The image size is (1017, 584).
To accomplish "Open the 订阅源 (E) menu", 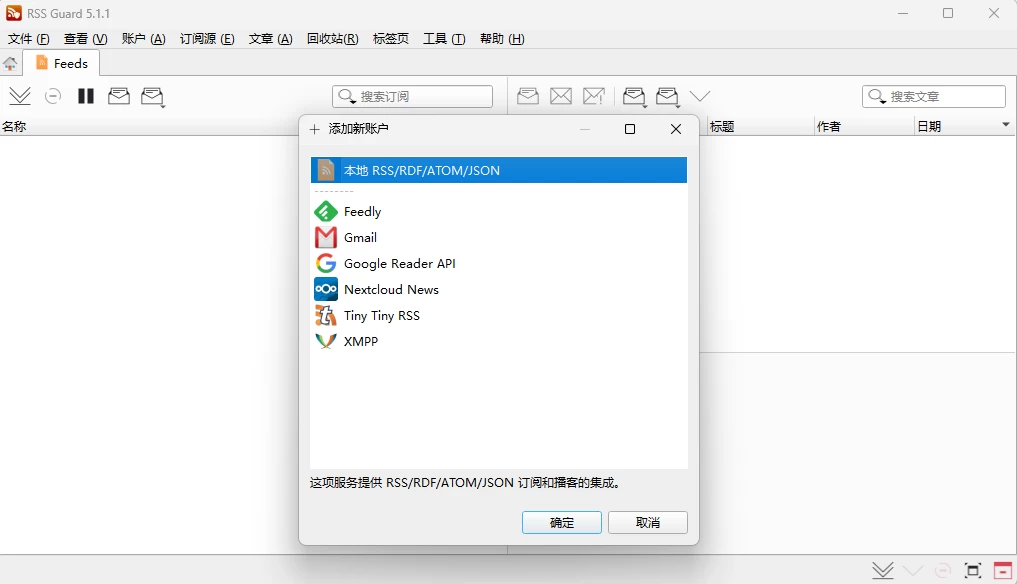I will pos(207,39).
